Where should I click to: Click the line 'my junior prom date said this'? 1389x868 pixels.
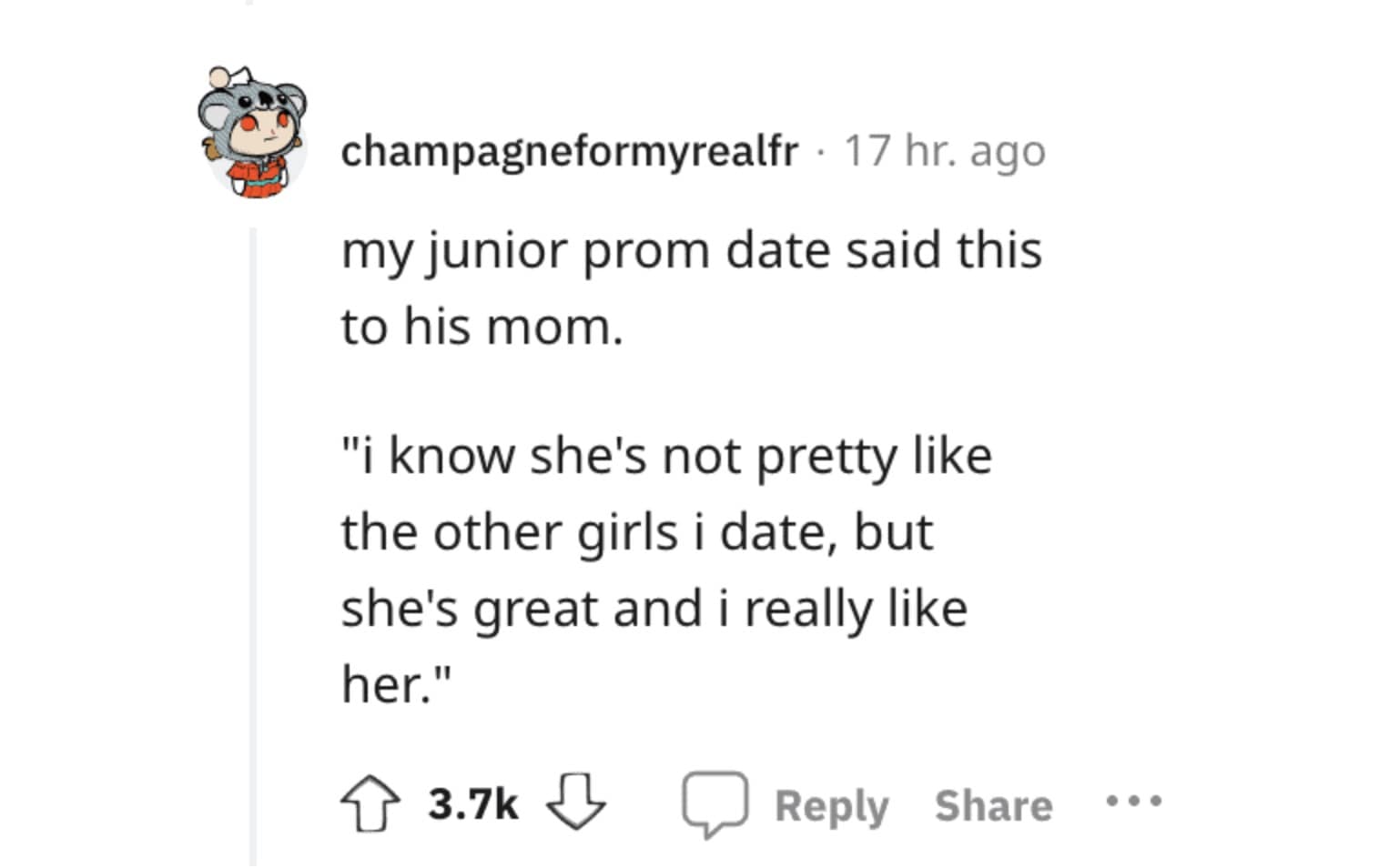pyautogui.click(x=691, y=250)
